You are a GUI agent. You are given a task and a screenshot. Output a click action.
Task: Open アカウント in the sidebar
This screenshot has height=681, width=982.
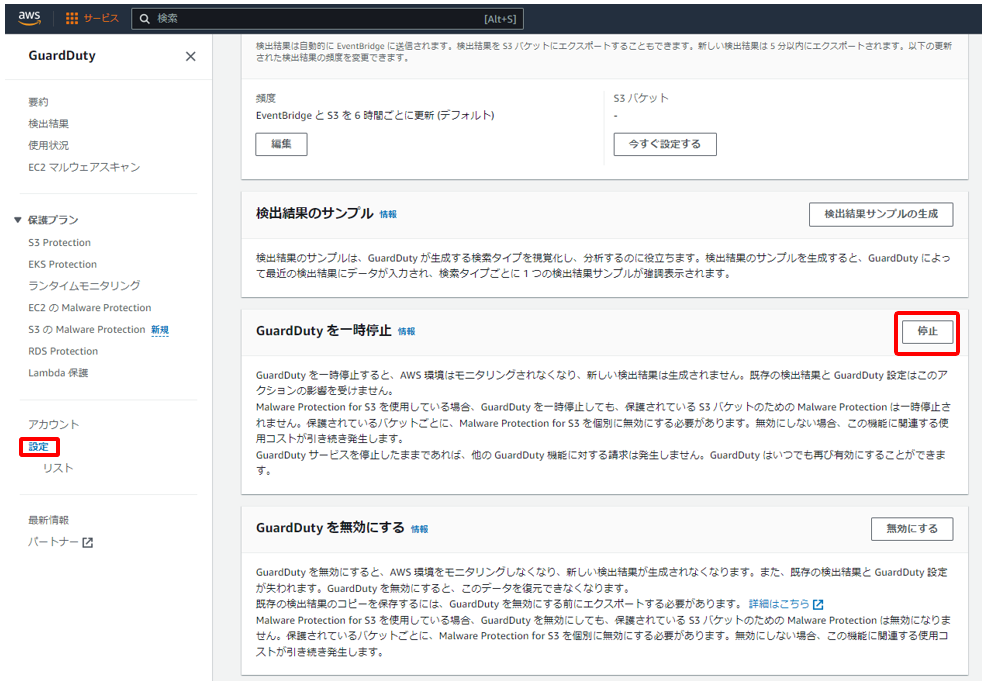54,425
